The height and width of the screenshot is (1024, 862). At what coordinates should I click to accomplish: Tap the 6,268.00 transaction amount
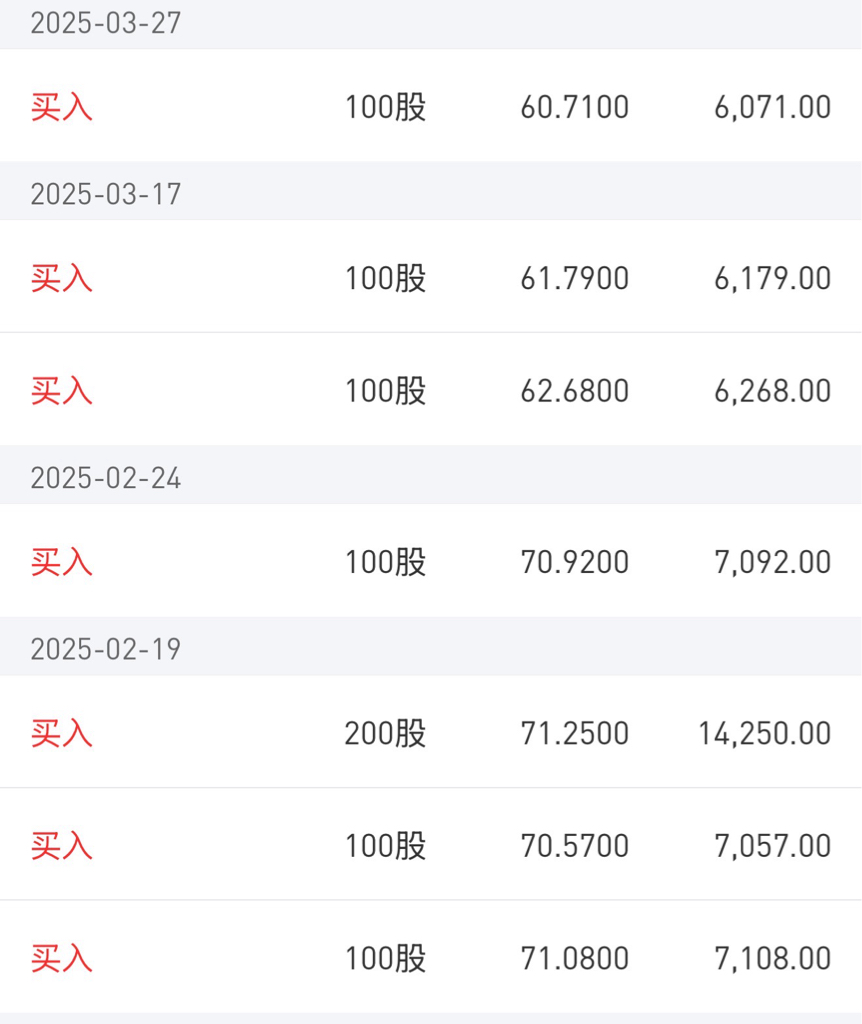pos(772,391)
